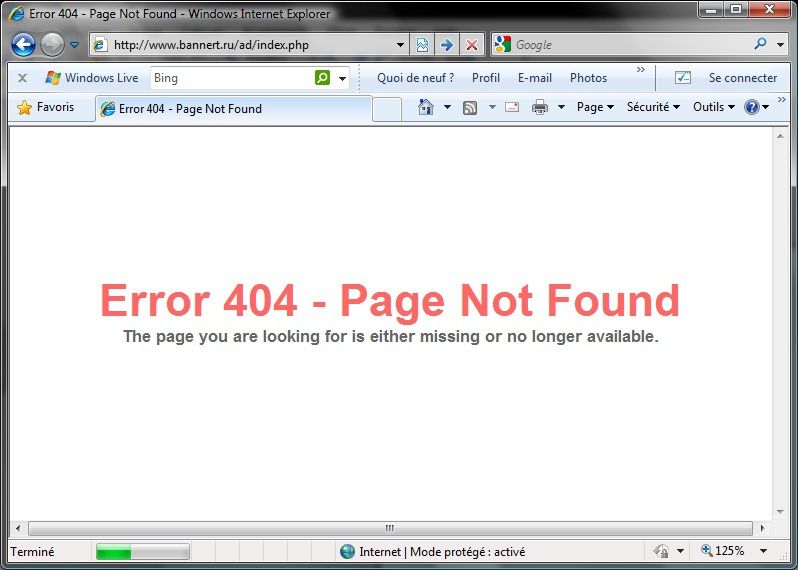
Task: Focus the Google search box
Action: [631, 45]
